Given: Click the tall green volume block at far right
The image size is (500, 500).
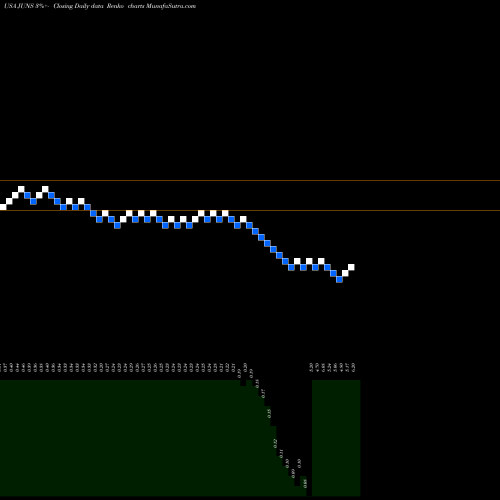Looking at the screenshot, I should [x=336, y=438].
